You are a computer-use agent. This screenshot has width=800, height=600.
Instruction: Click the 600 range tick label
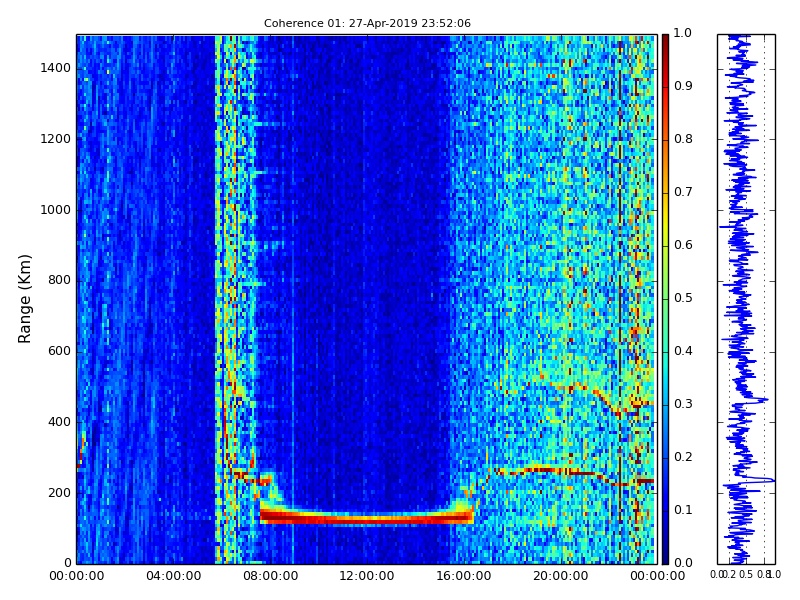(x=60, y=351)
